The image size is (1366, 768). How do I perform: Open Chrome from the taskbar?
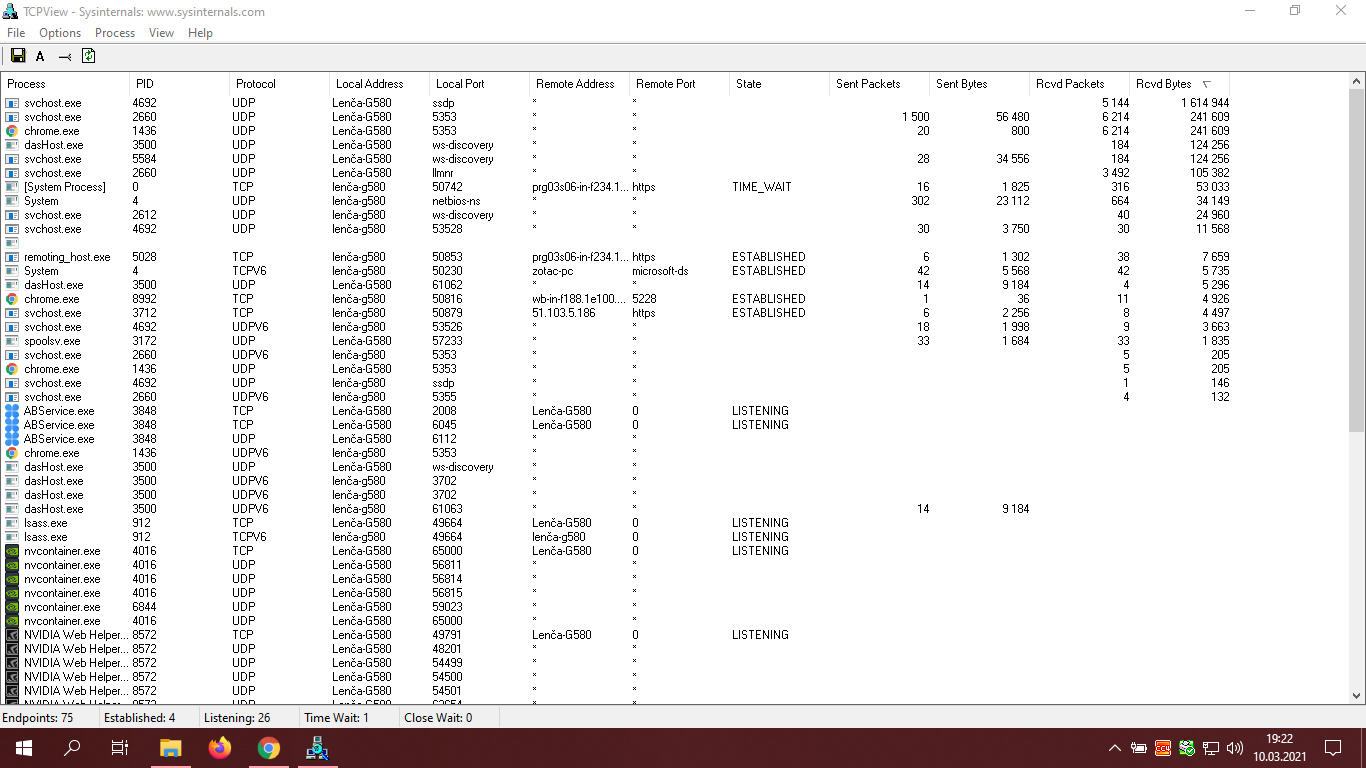[268, 747]
